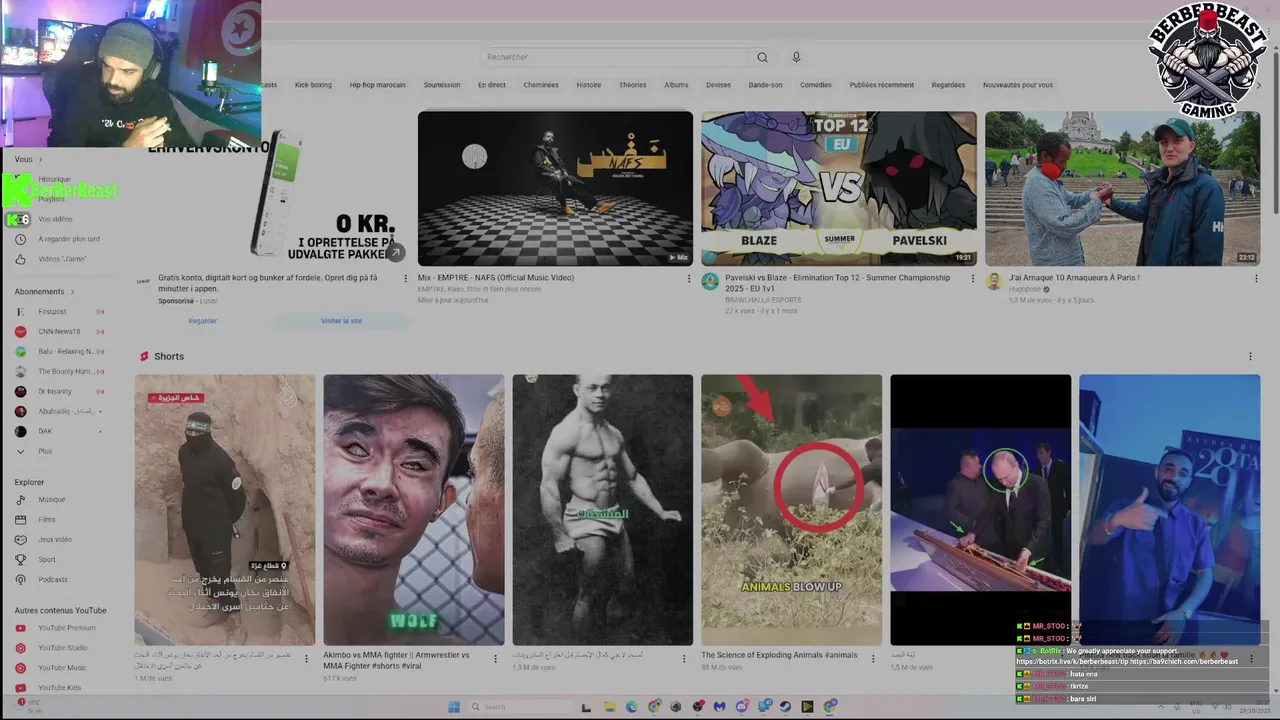Select the Histoire filter chip
This screenshot has width=1280, height=720.
589,85
